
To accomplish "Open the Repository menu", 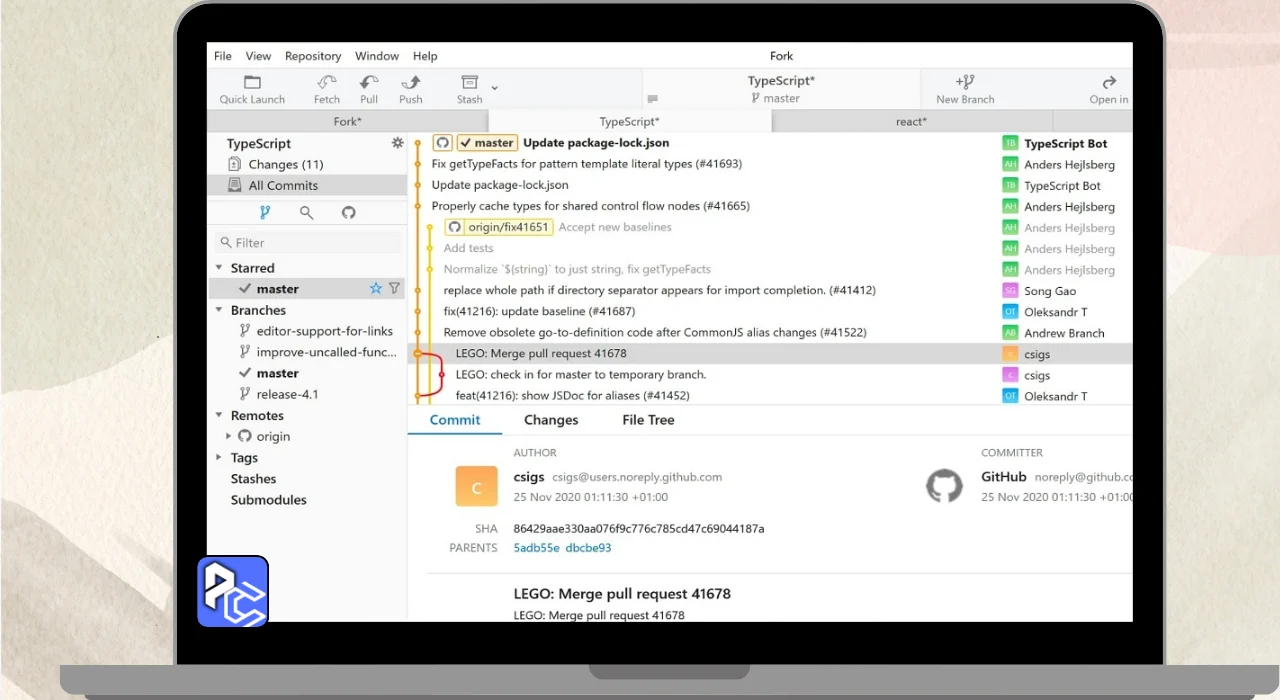I will [x=312, y=56].
